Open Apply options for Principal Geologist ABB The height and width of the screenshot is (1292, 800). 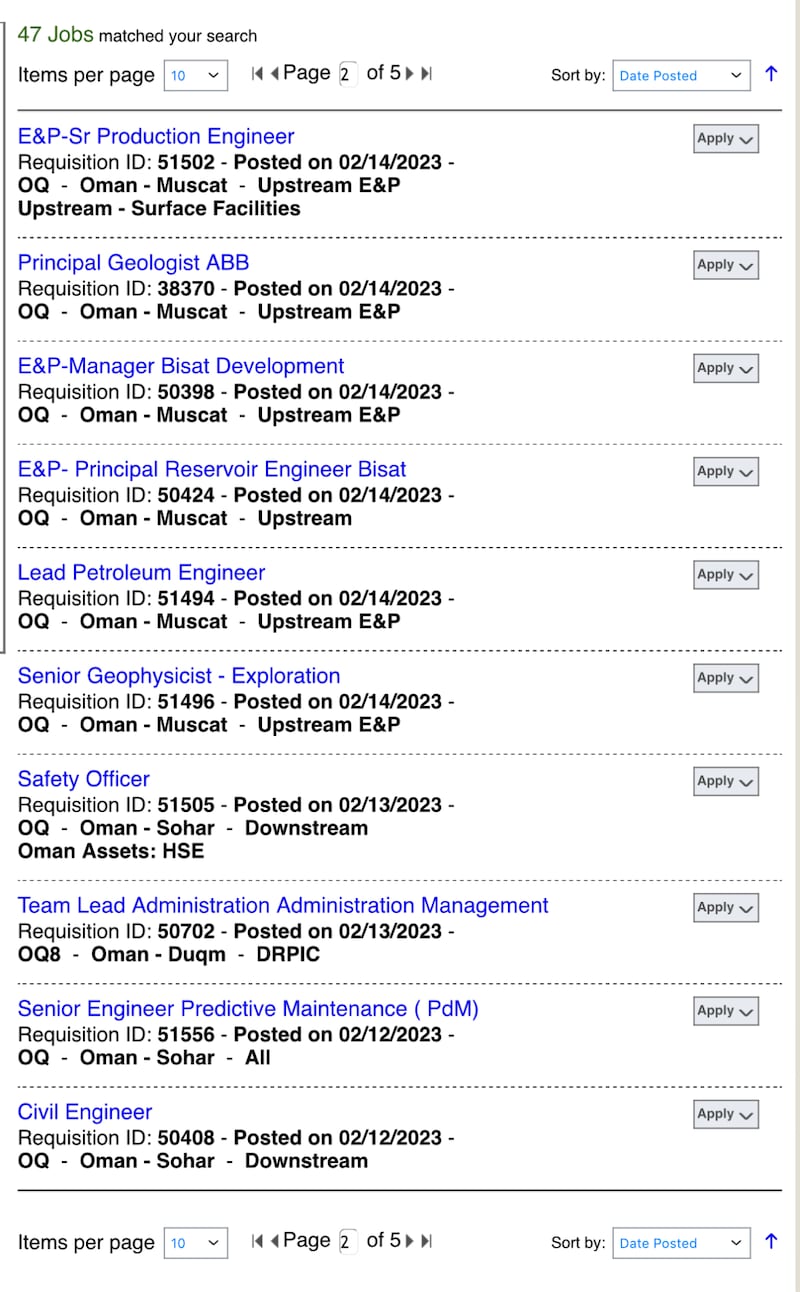(725, 265)
